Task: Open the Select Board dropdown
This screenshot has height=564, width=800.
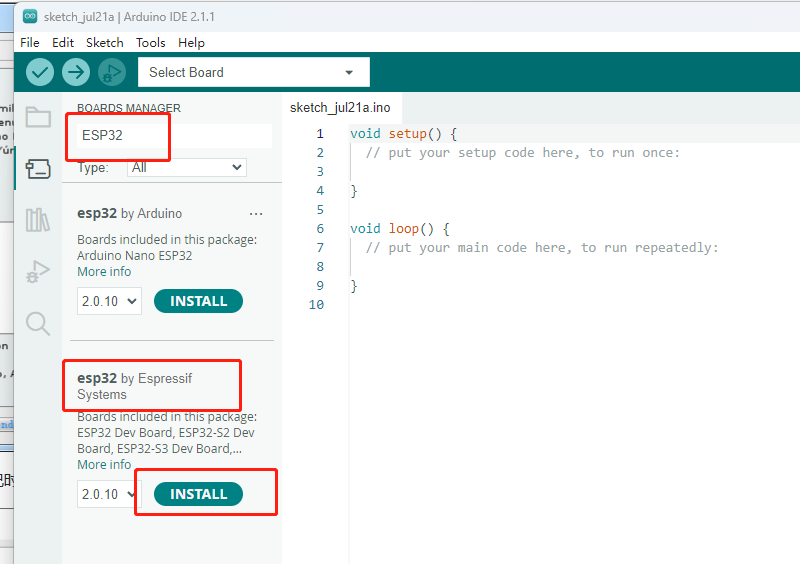Action: tap(254, 72)
